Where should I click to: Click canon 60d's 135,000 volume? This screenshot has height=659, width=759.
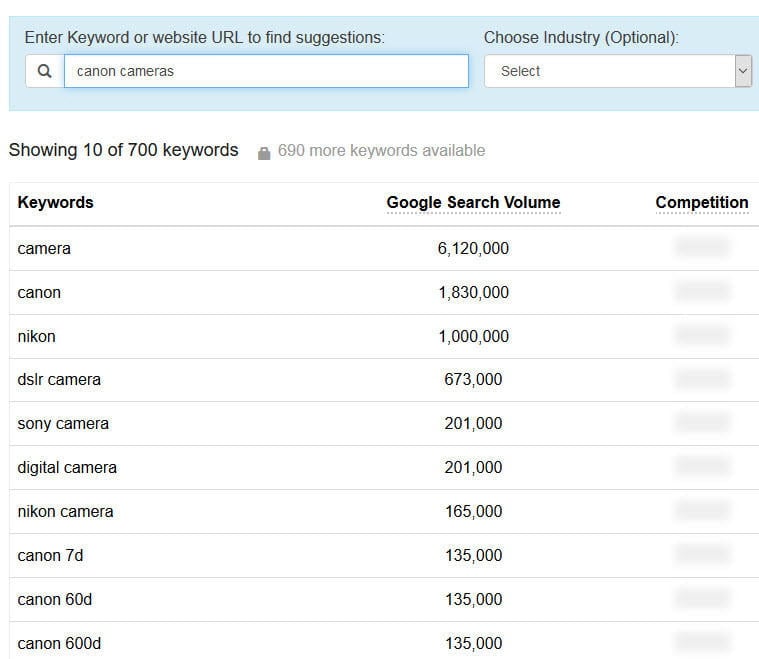pos(473,599)
